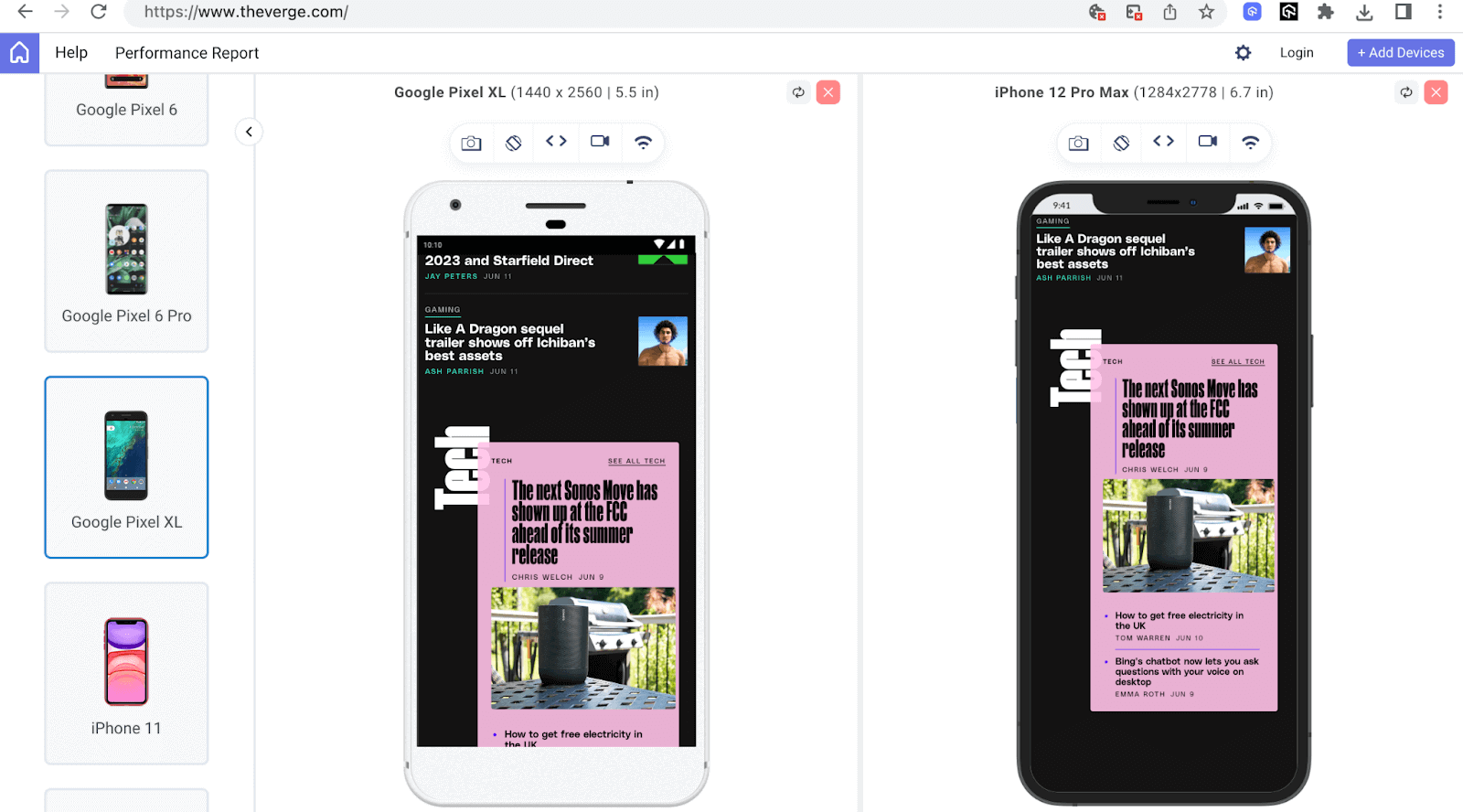1463x812 pixels.
Task: Take a screenshot of the iPhone 12 Pro Max
Action: click(1079, 143)
